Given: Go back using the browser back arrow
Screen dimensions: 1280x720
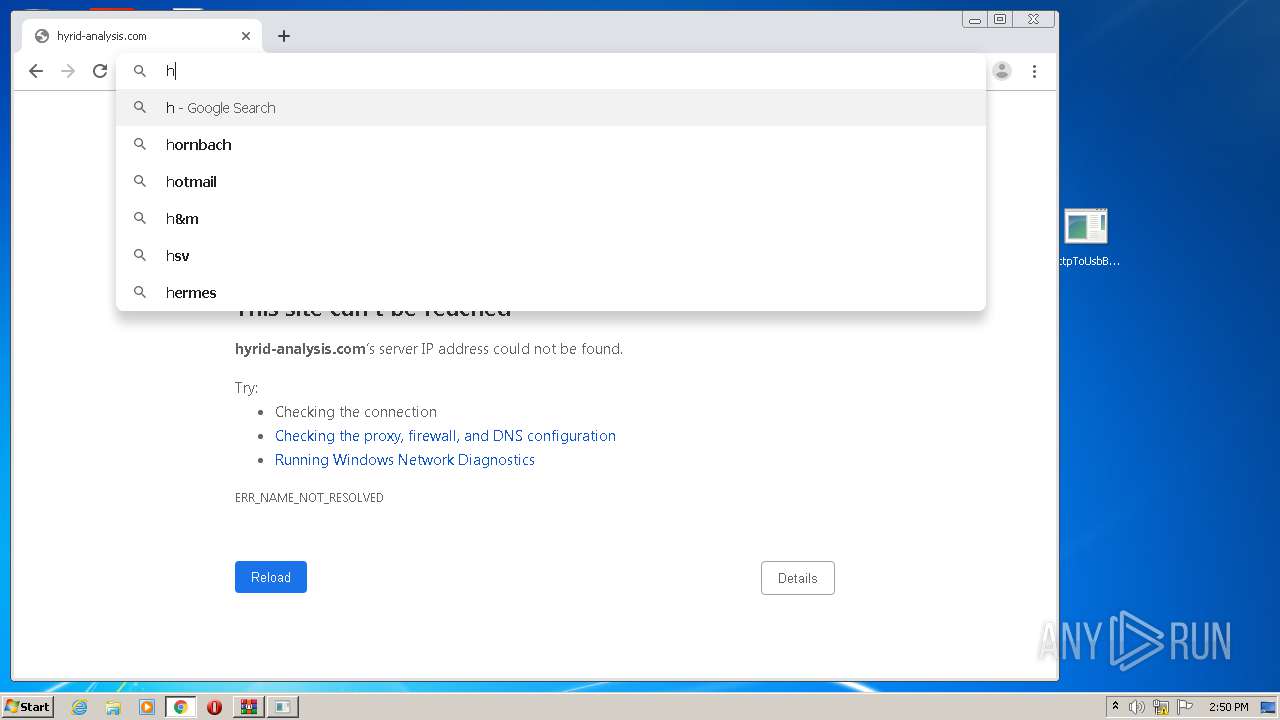Looking at the screenshot, I should pyautogui.click(x=36, y=71).
